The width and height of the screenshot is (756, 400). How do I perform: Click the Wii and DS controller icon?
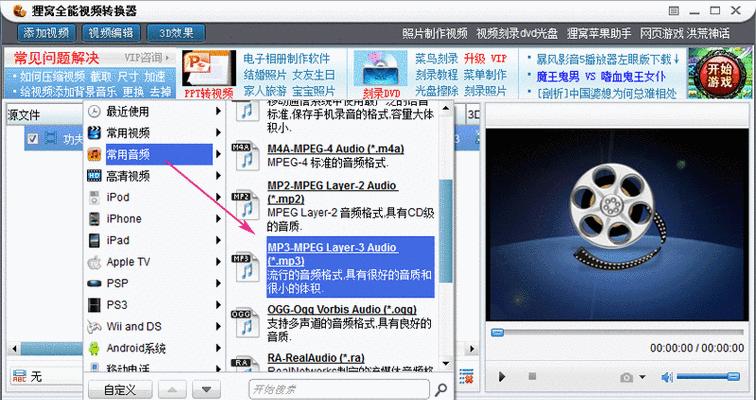click(x=94, y=327)
